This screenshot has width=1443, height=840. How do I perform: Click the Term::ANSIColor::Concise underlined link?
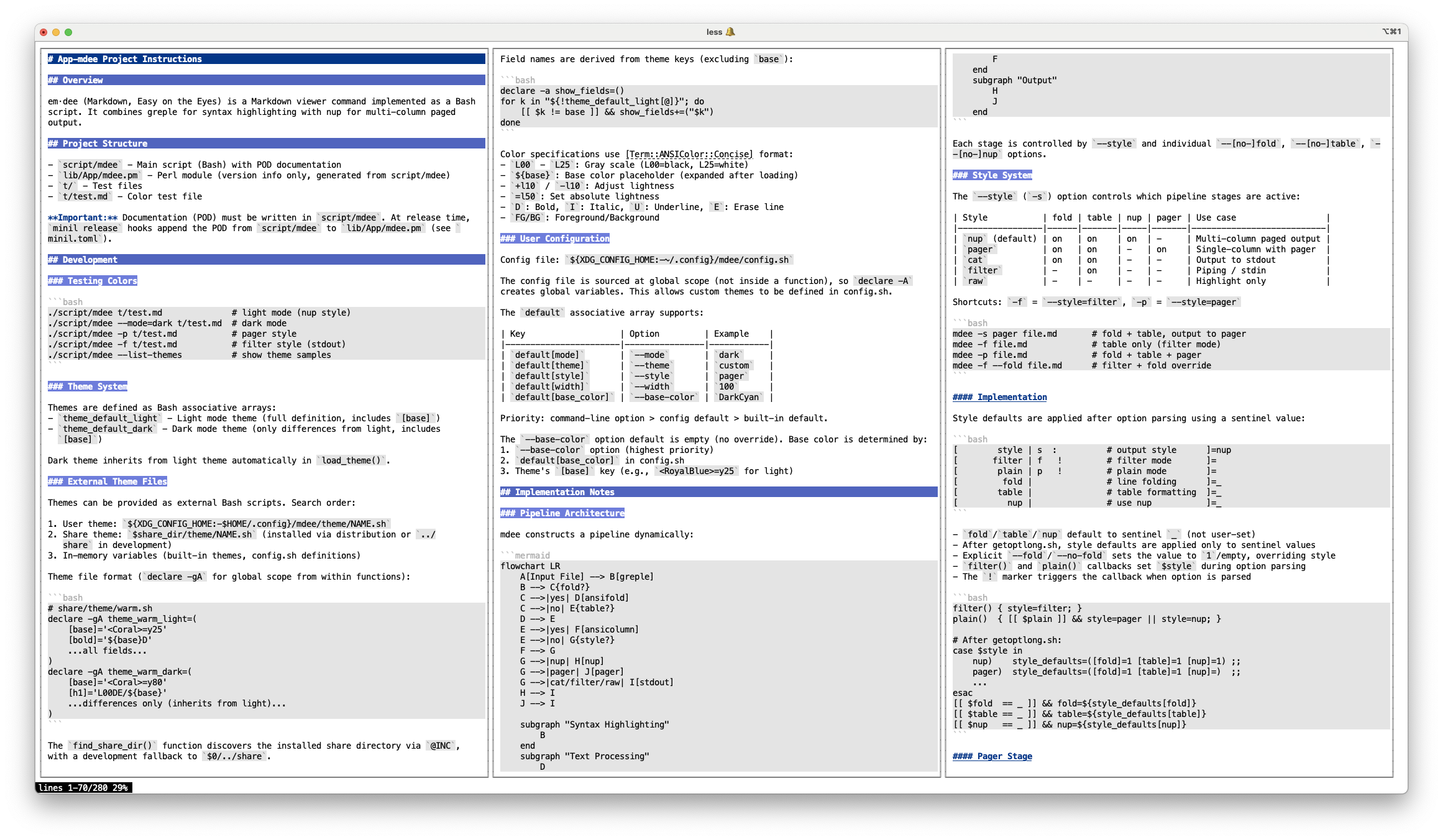tap(689, 154)
